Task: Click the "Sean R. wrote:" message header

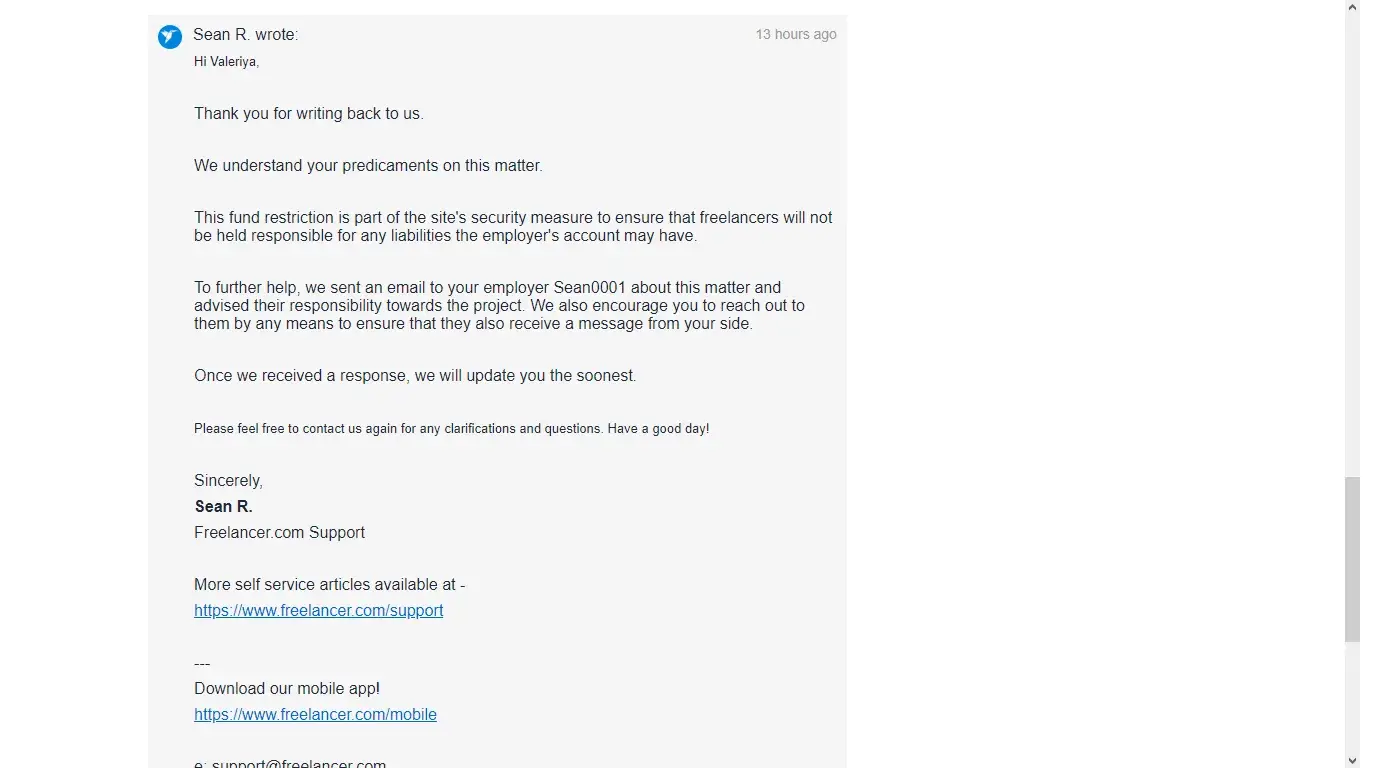Action: 245,35
